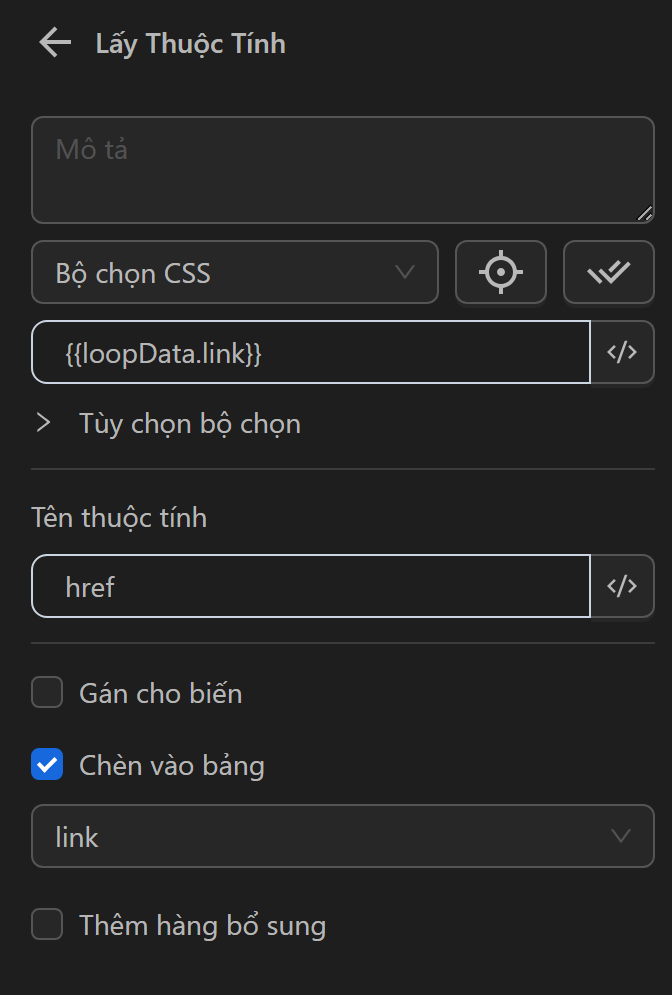The image size is (672, 995).
Task: Tick the Thêm hàng bổ sung checkbox
Action: point(47,925)
